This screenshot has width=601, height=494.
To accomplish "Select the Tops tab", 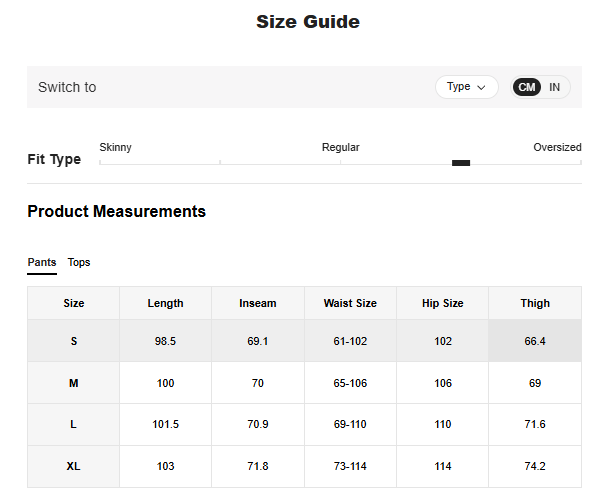I will (x=79, y=262).
